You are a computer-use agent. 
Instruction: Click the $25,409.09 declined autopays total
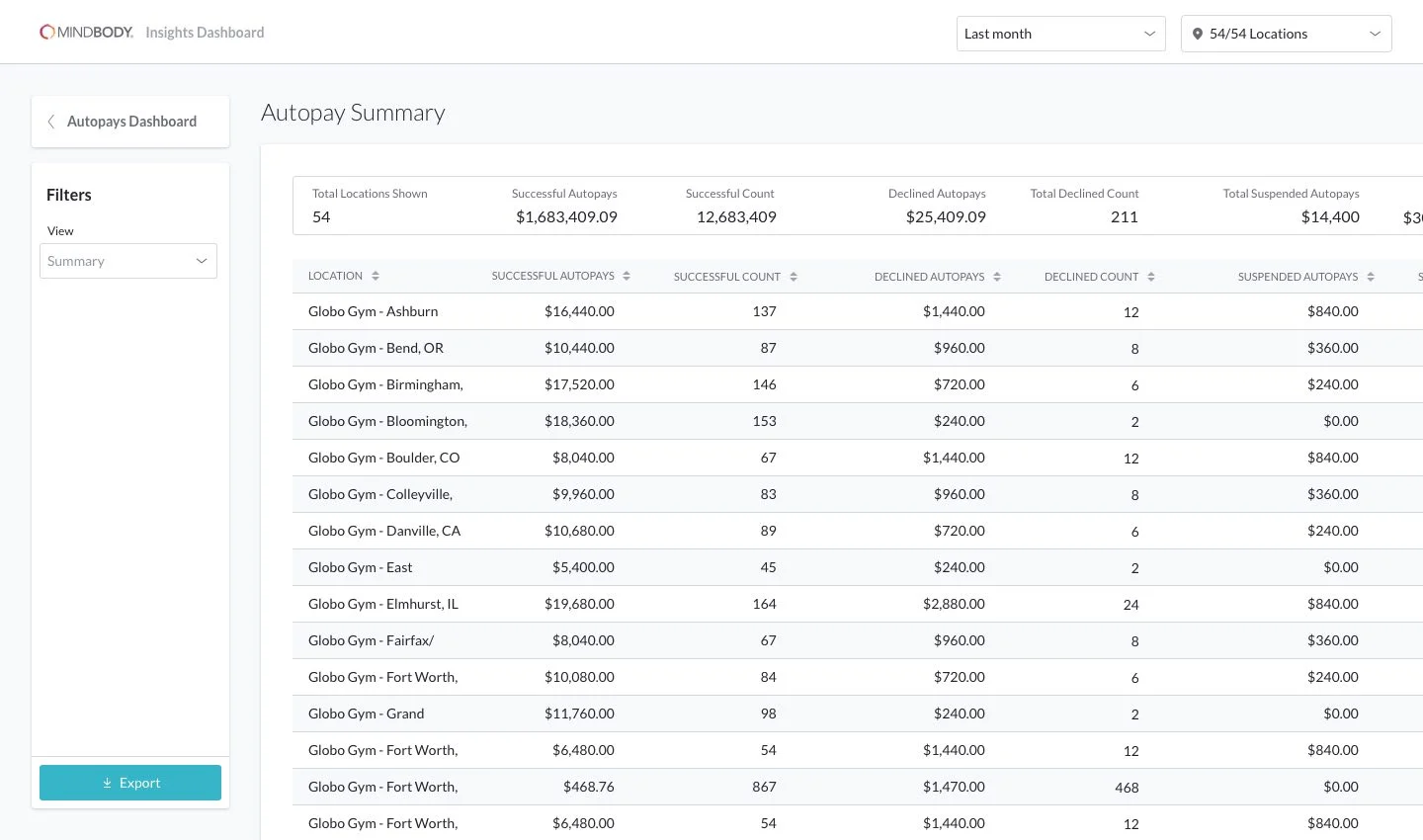tap(946, 216)
